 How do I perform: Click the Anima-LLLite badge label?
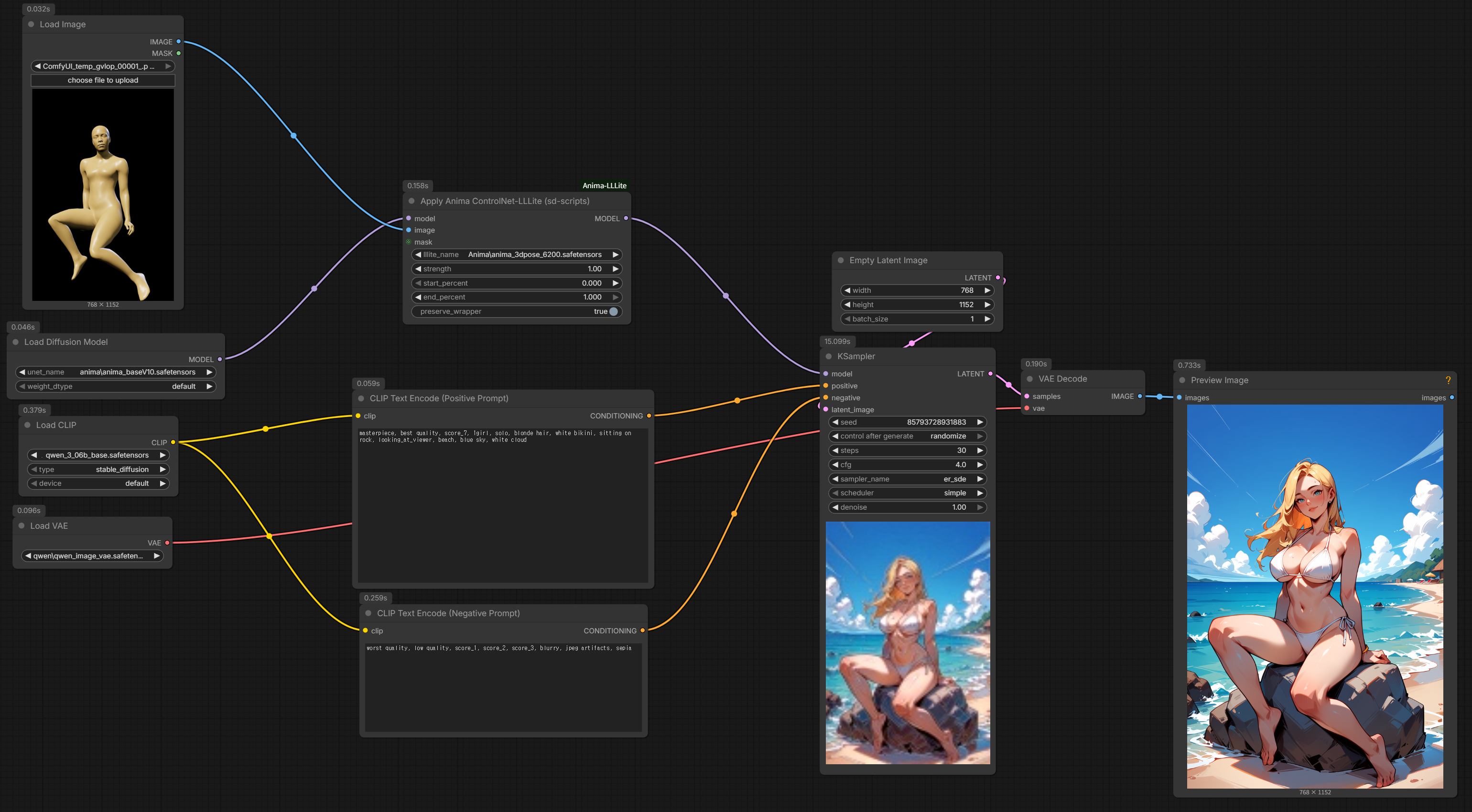[x=604, y=186]
